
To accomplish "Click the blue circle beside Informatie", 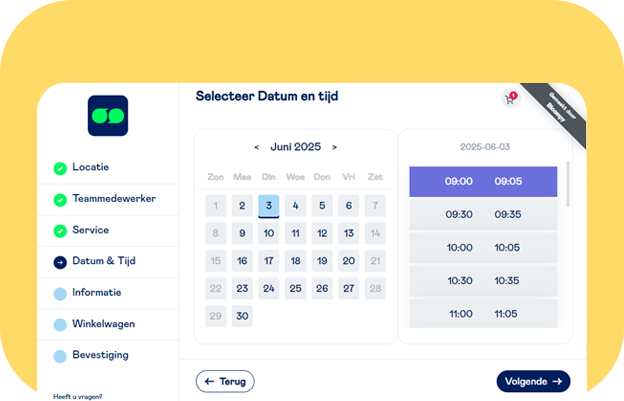I will [x=60, y=294].
